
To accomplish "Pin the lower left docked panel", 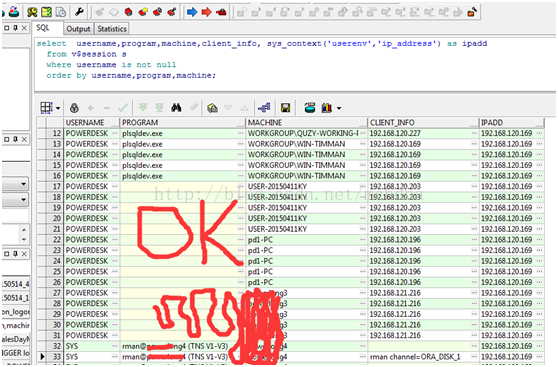I will click(15, 254).
